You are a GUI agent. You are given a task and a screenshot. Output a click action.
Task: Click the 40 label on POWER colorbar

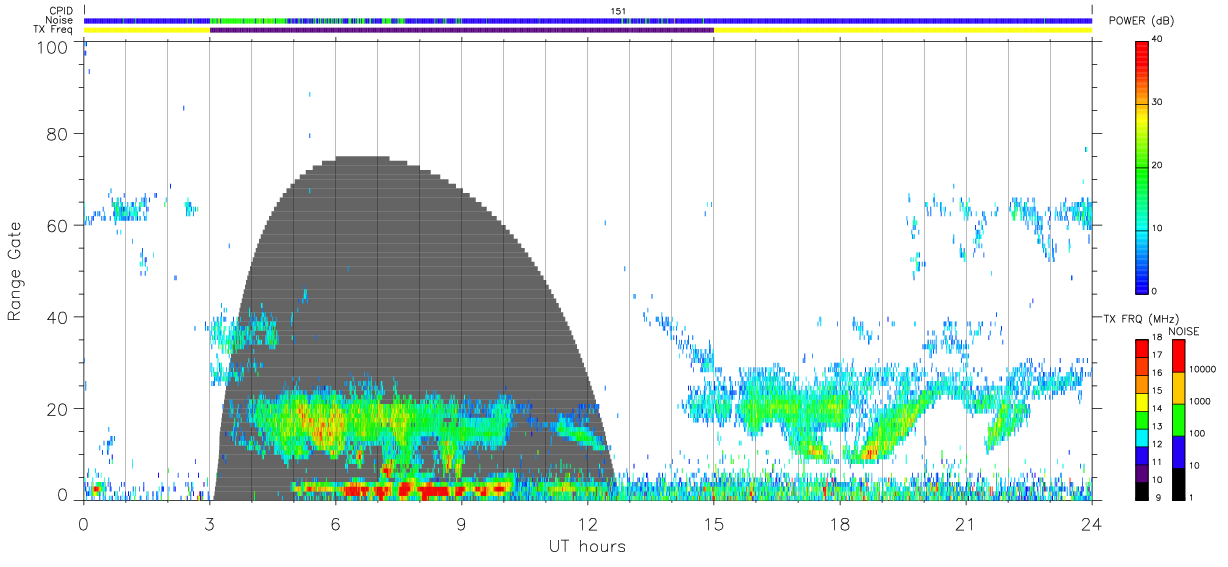click(x=1157, y=40)
